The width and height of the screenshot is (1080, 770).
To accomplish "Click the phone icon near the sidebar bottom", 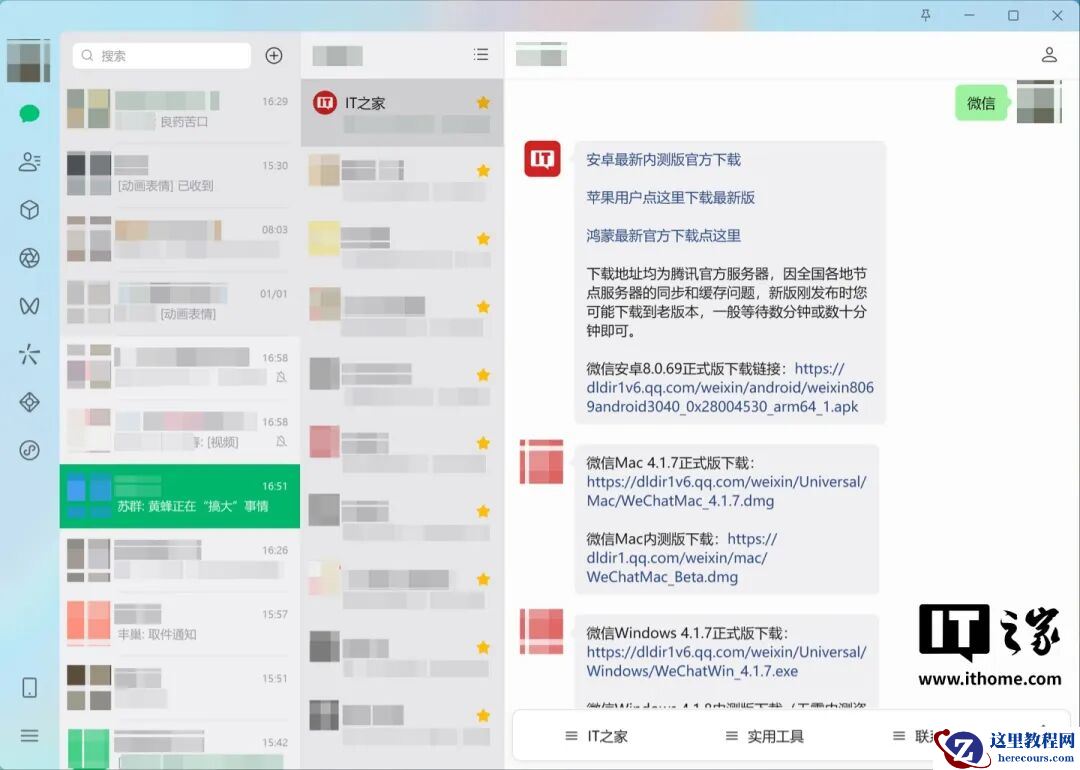I will (x=29, y=687).
